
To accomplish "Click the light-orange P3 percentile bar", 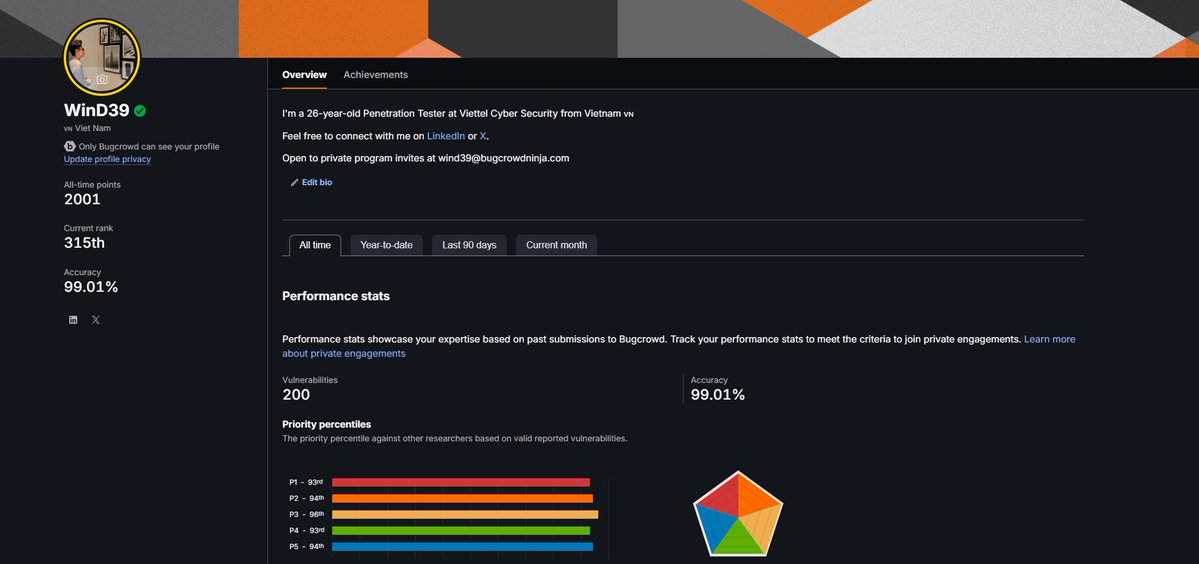I will click(465, 514).
